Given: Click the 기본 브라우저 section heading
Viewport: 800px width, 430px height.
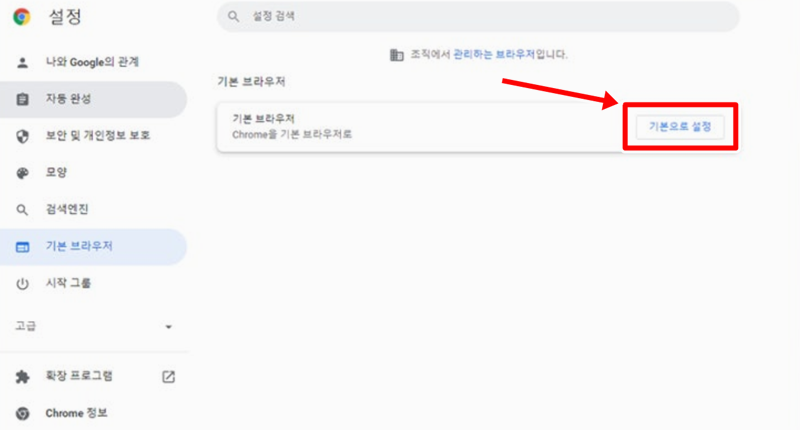Looking at the screenshot, I should [251, 82].
